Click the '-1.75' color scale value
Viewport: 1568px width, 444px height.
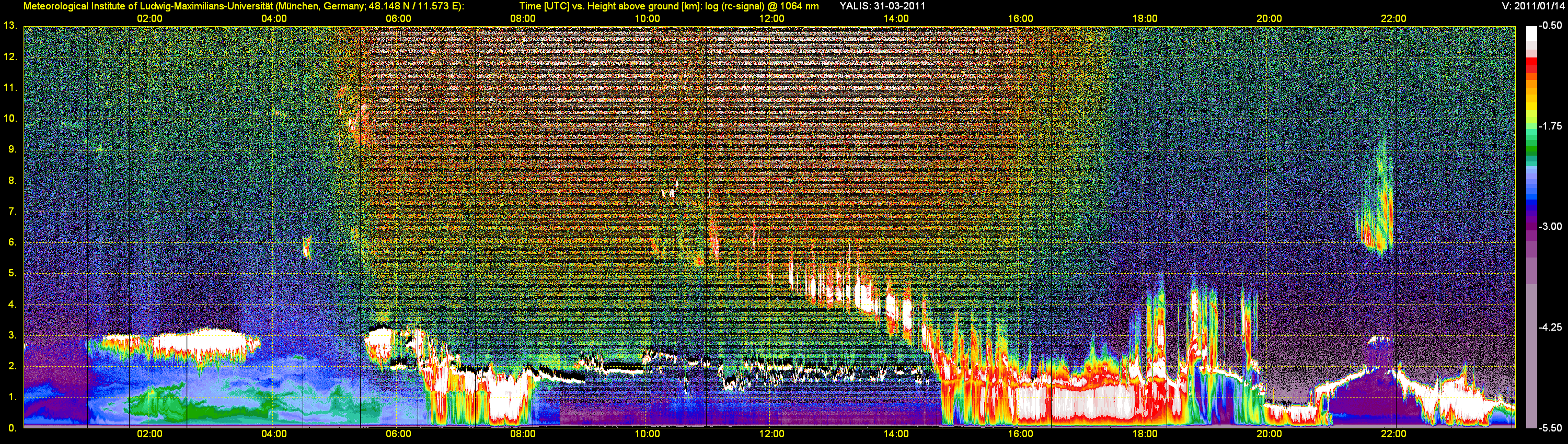coord(1550,126)
